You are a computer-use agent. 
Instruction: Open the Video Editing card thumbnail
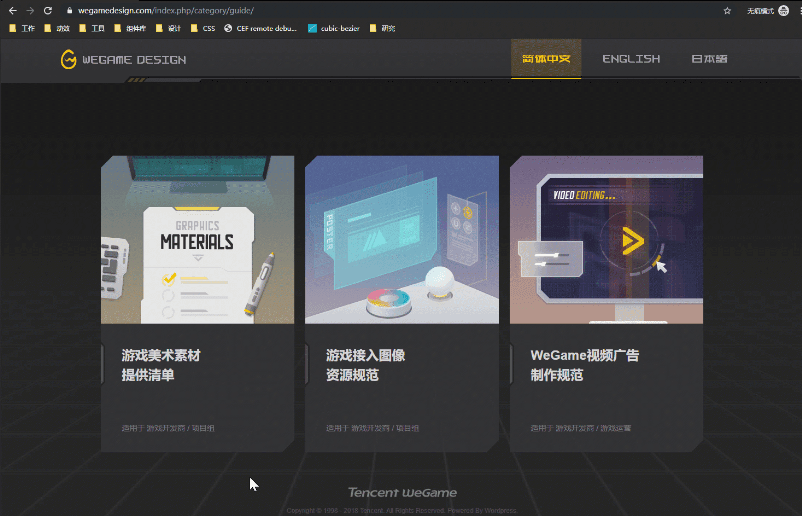(x=607, y=240)
